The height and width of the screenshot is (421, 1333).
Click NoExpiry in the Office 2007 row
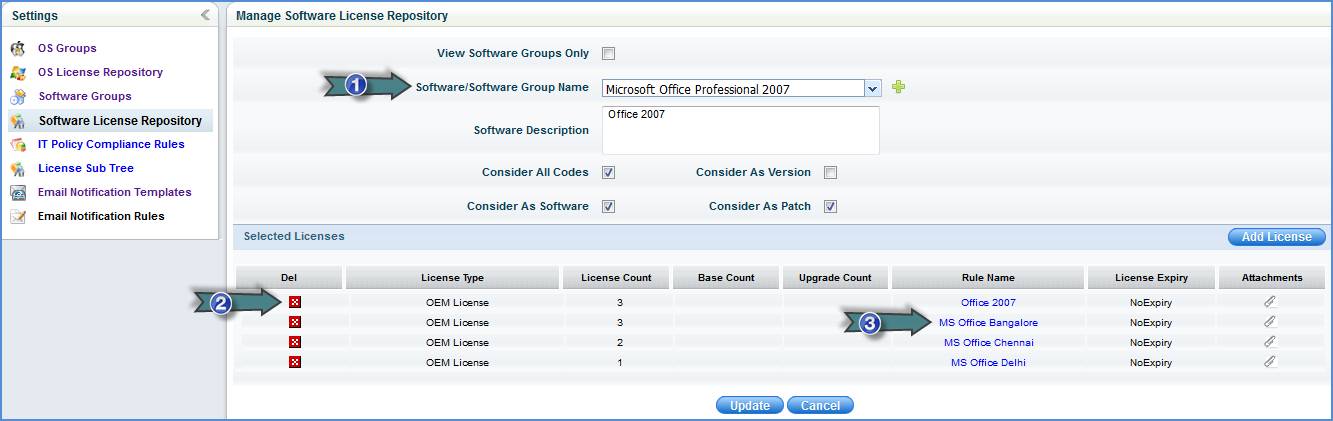1151,302
